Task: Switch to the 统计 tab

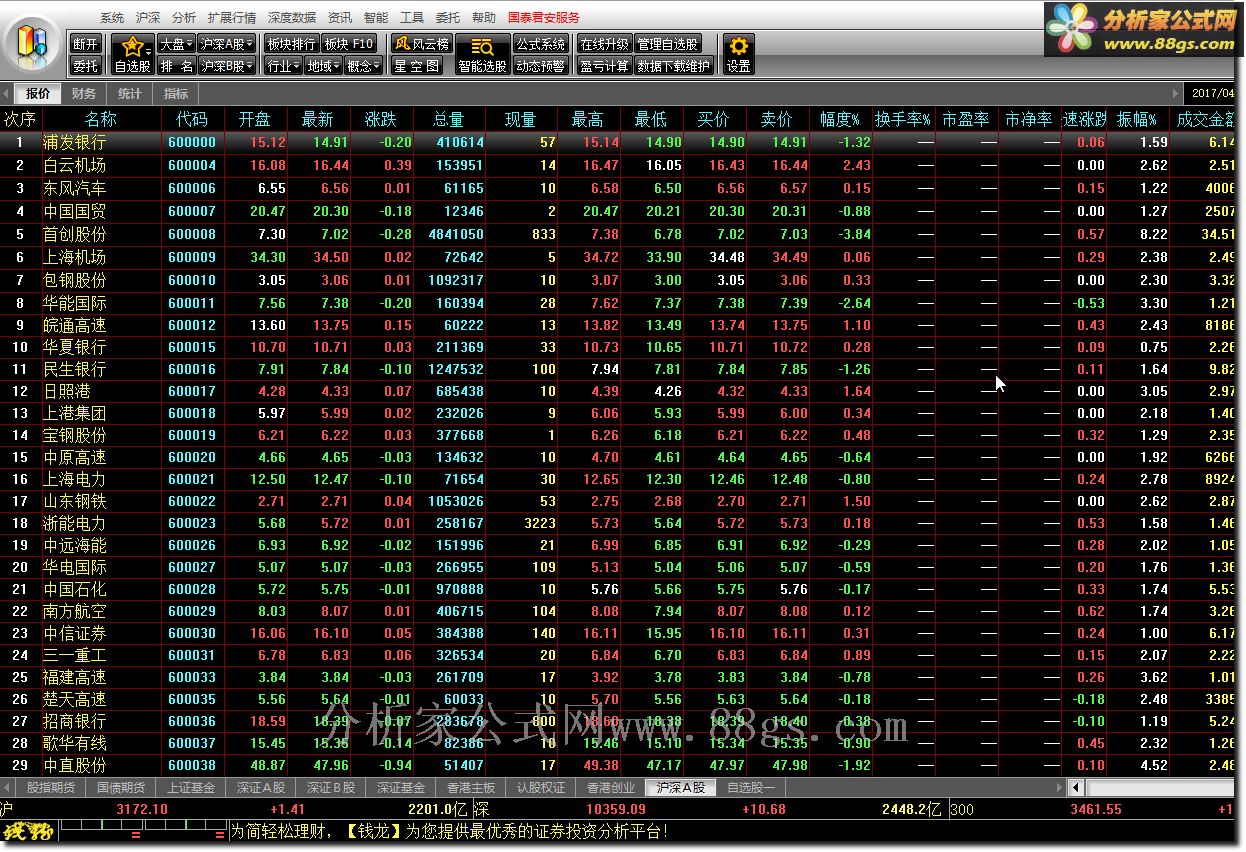Action: coord(129,94)
